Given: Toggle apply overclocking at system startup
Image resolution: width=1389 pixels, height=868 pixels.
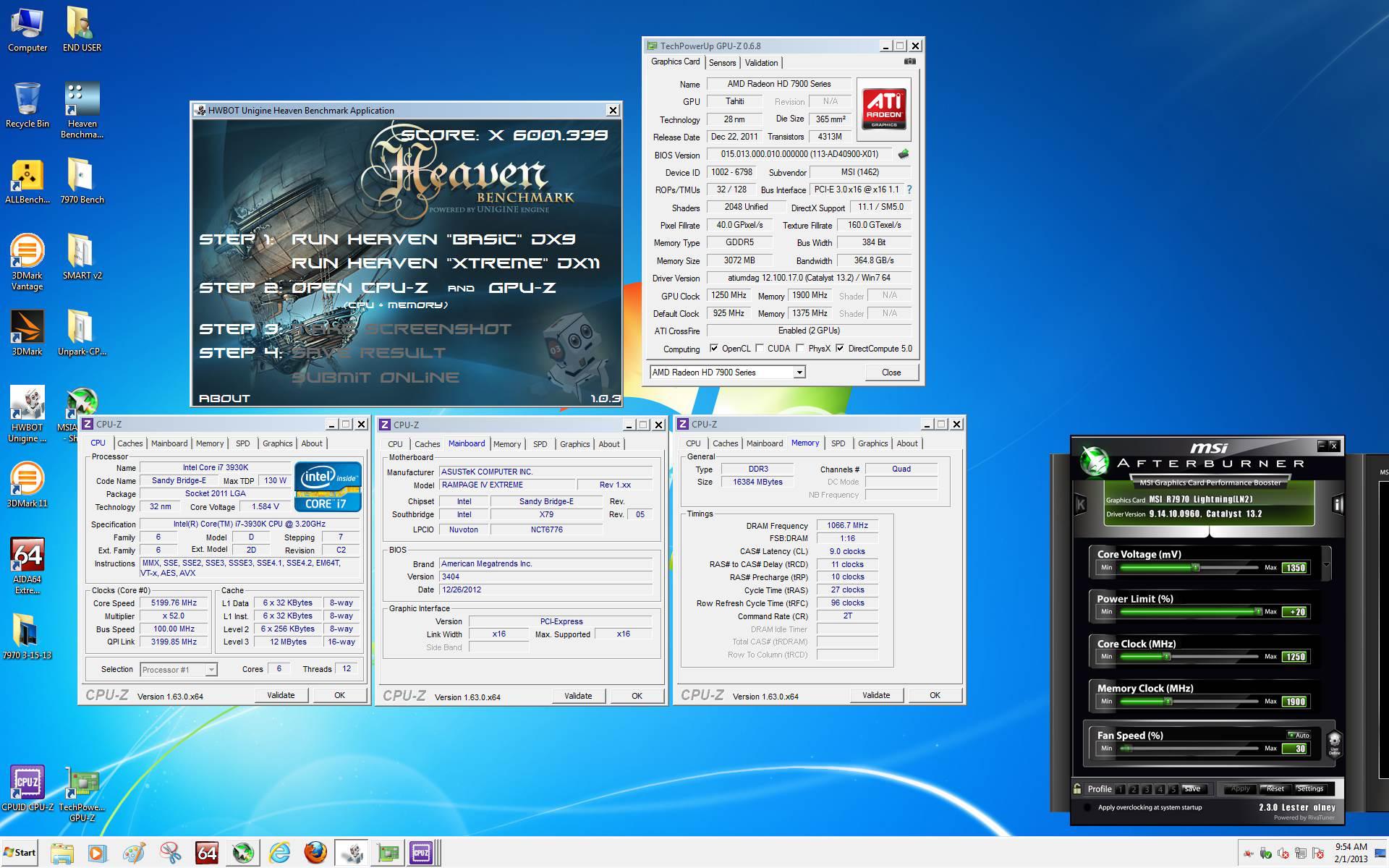Looking at the screenshot, I should (1087, 807).
